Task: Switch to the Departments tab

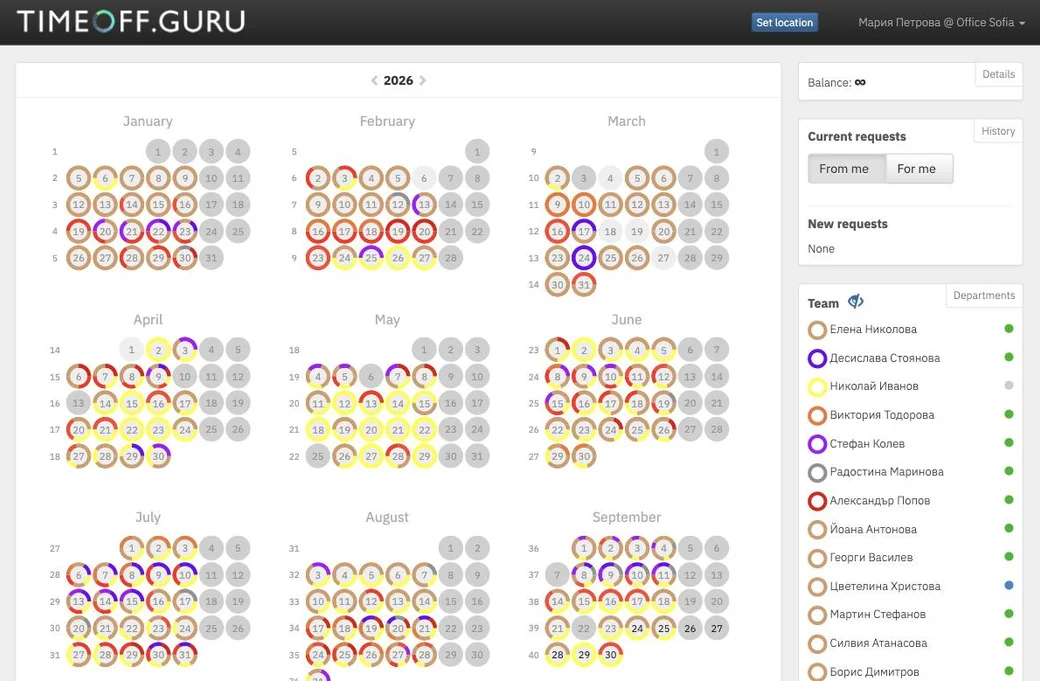Action: pos(984,296)
